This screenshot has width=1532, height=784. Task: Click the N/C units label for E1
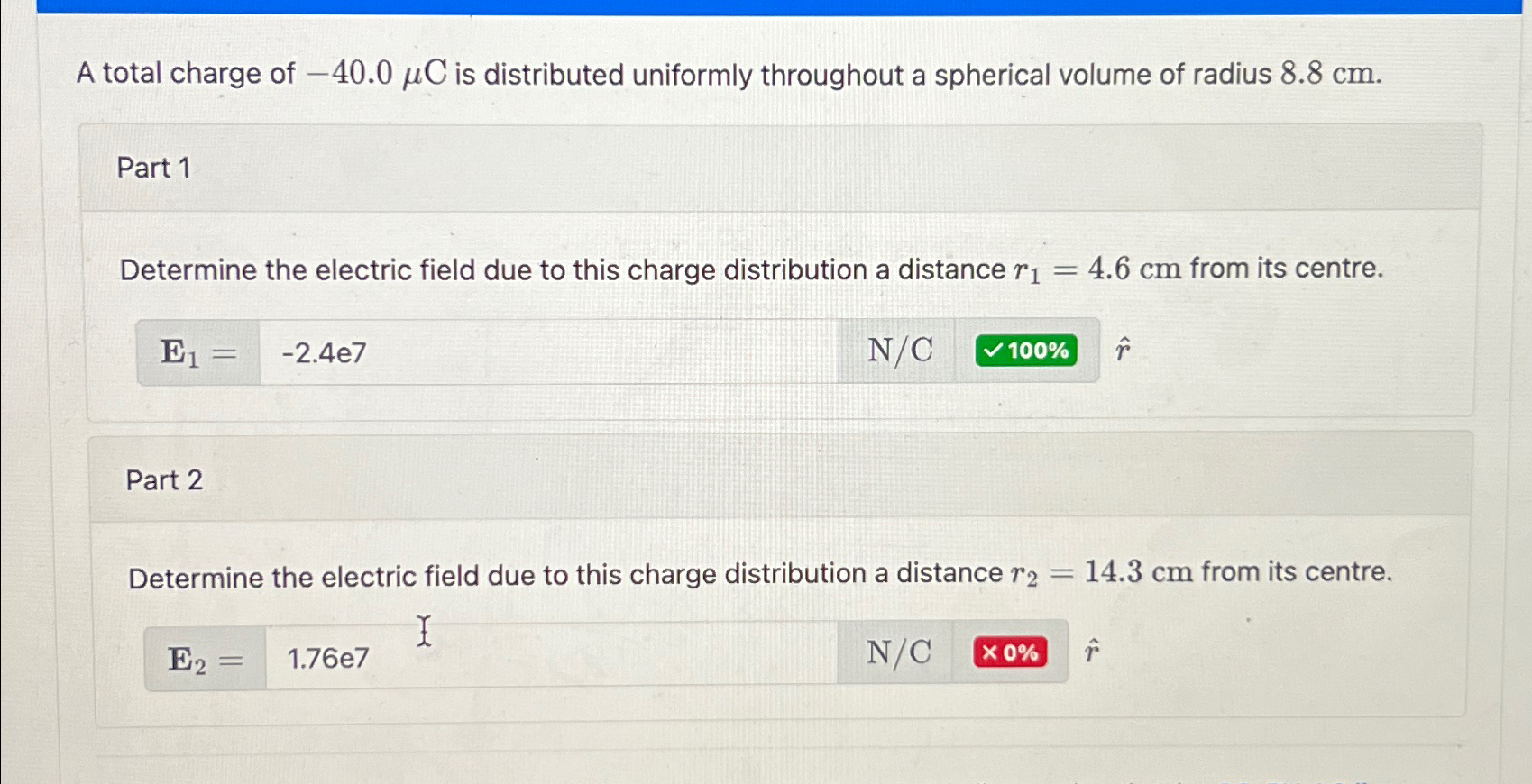pos(898,351)
